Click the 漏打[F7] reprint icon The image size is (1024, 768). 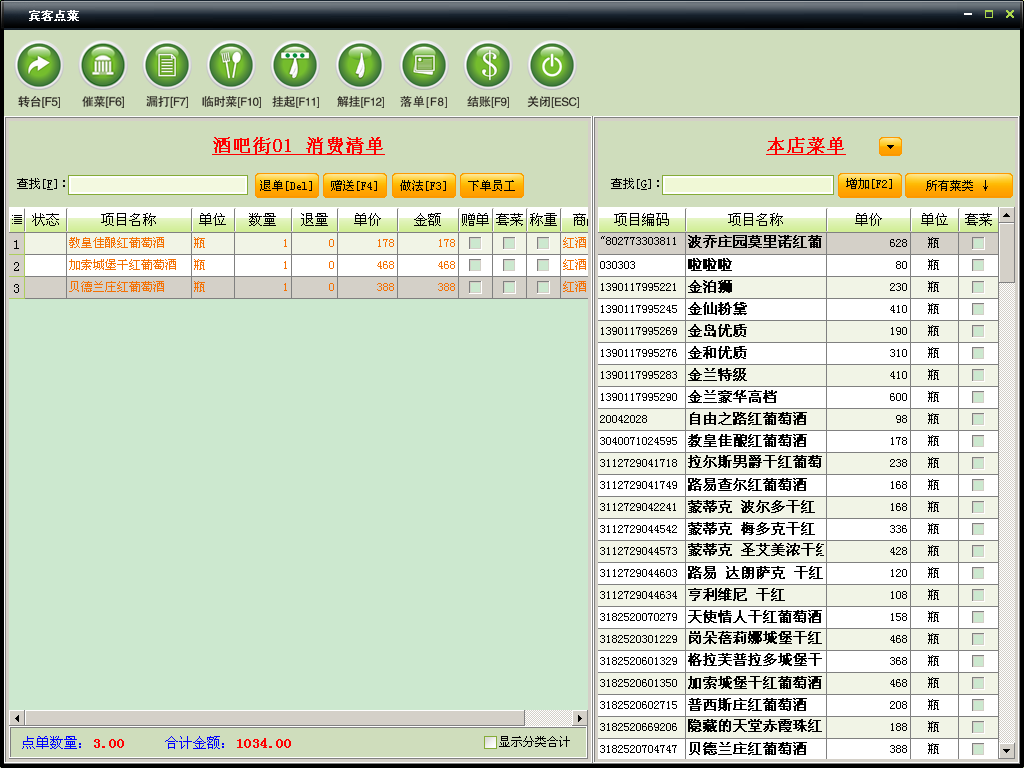coord(167,66)
